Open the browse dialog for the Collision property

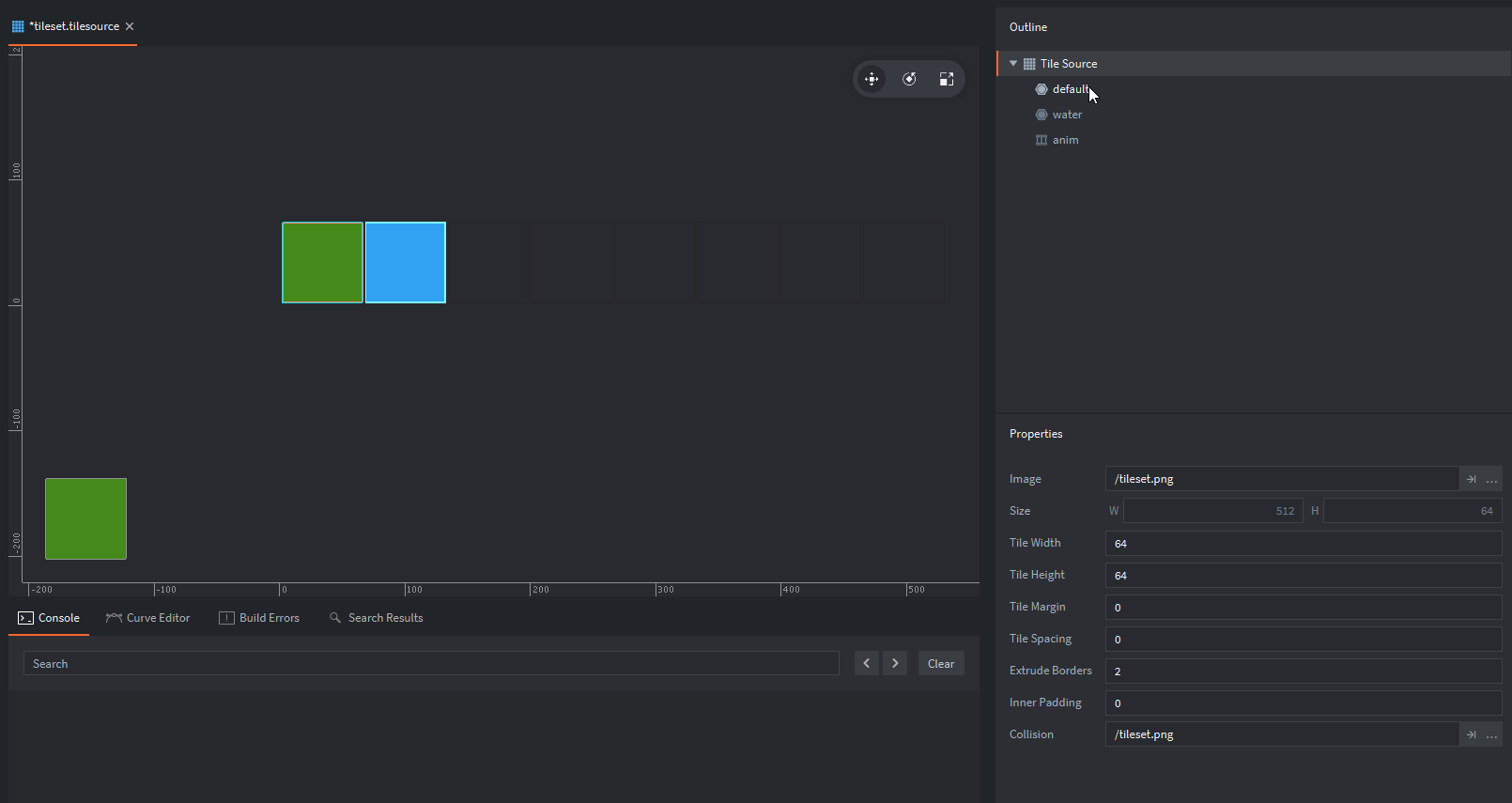[1491, 734]
